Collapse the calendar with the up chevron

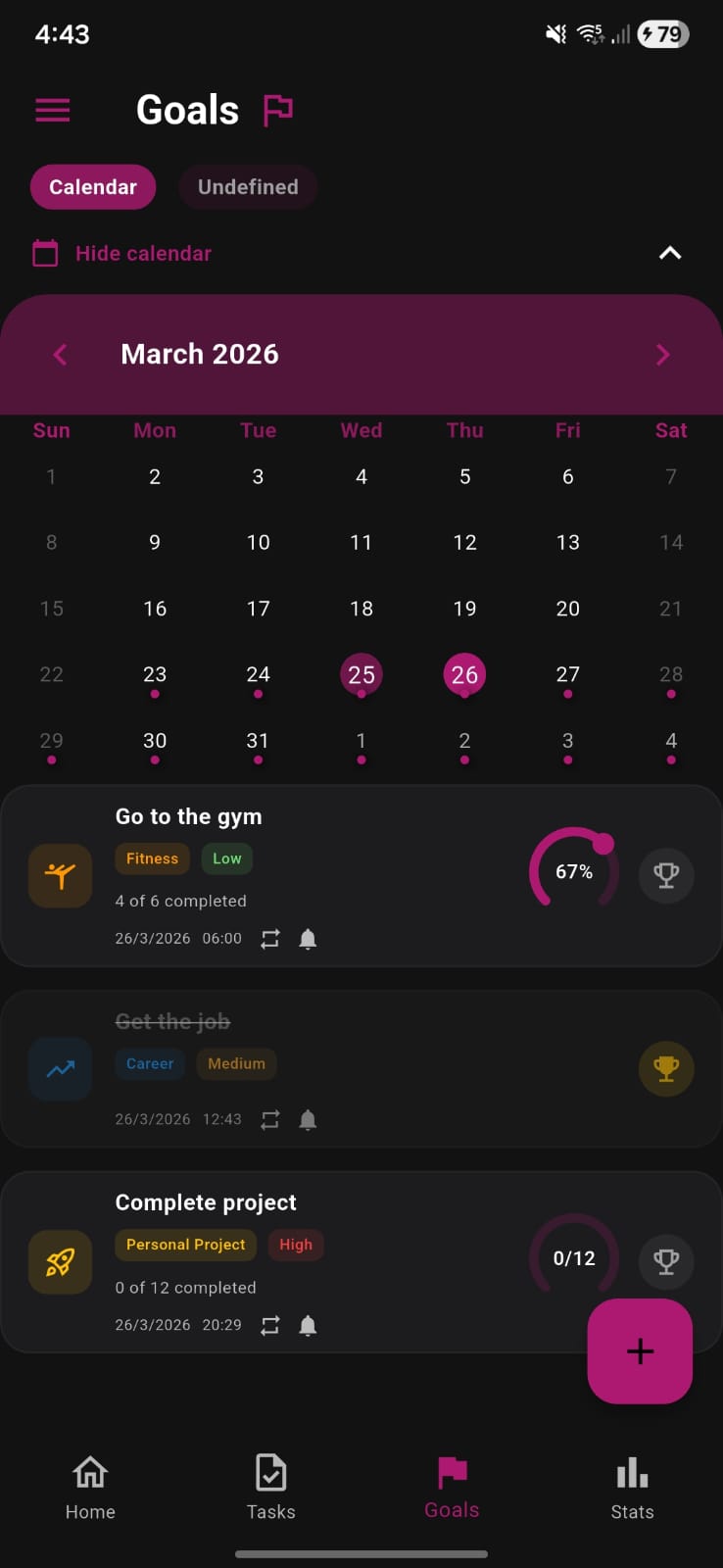coord(670,253)
